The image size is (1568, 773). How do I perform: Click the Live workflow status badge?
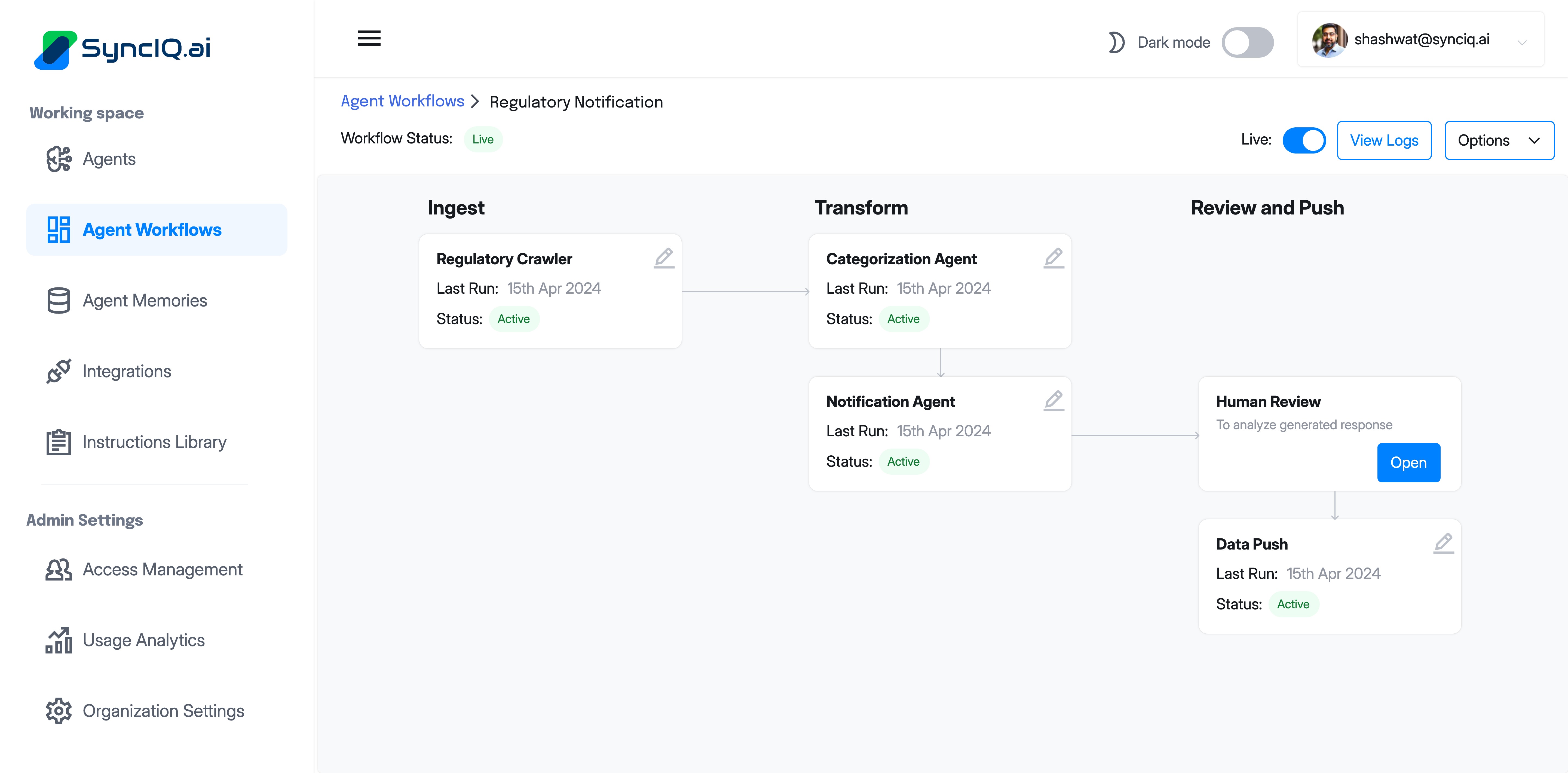tap(483, 139)
